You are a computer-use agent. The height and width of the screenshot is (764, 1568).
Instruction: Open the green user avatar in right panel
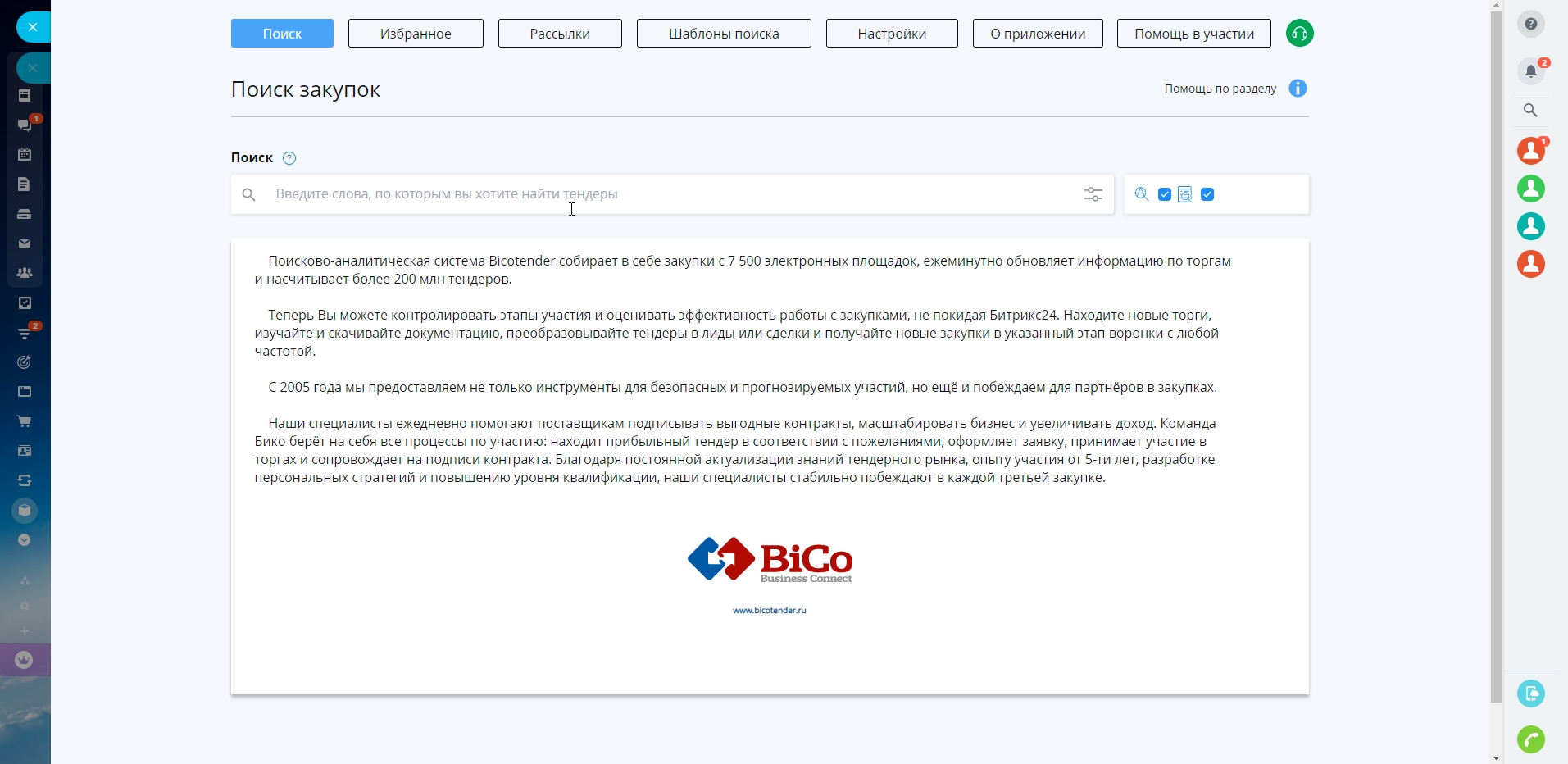(x=1531, y=189)
